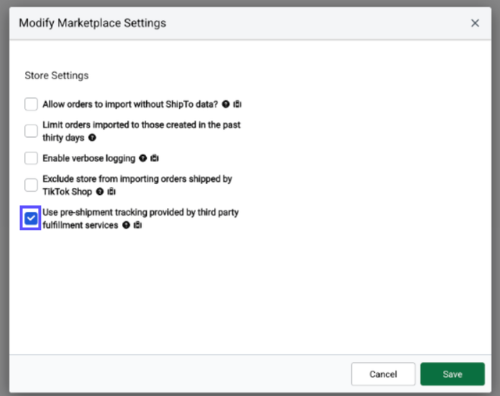Check Exclude store from TikTok Shop orders

[31, 185]
